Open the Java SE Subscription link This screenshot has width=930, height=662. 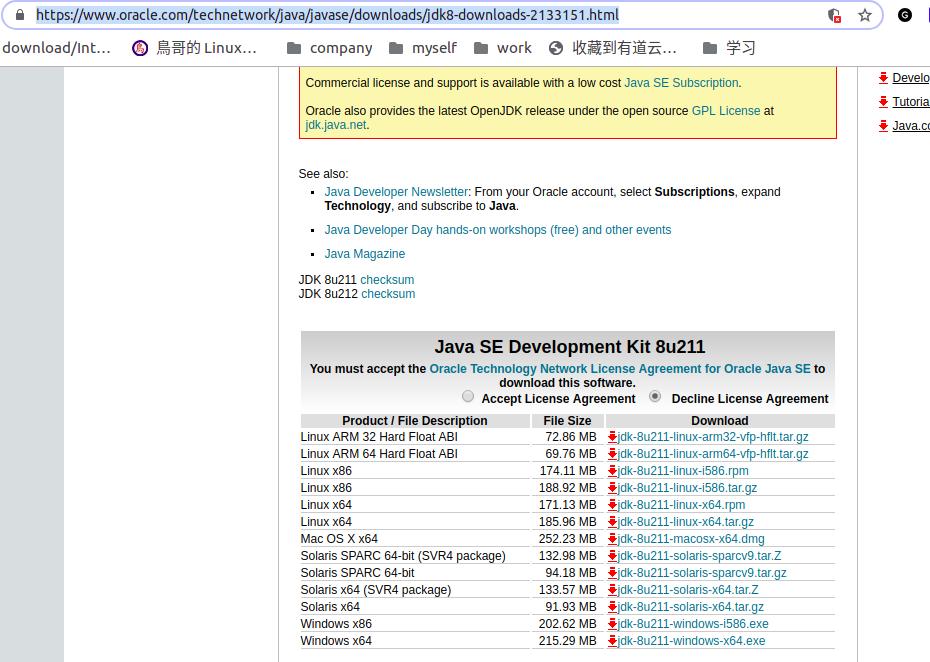tap(681, 83)
